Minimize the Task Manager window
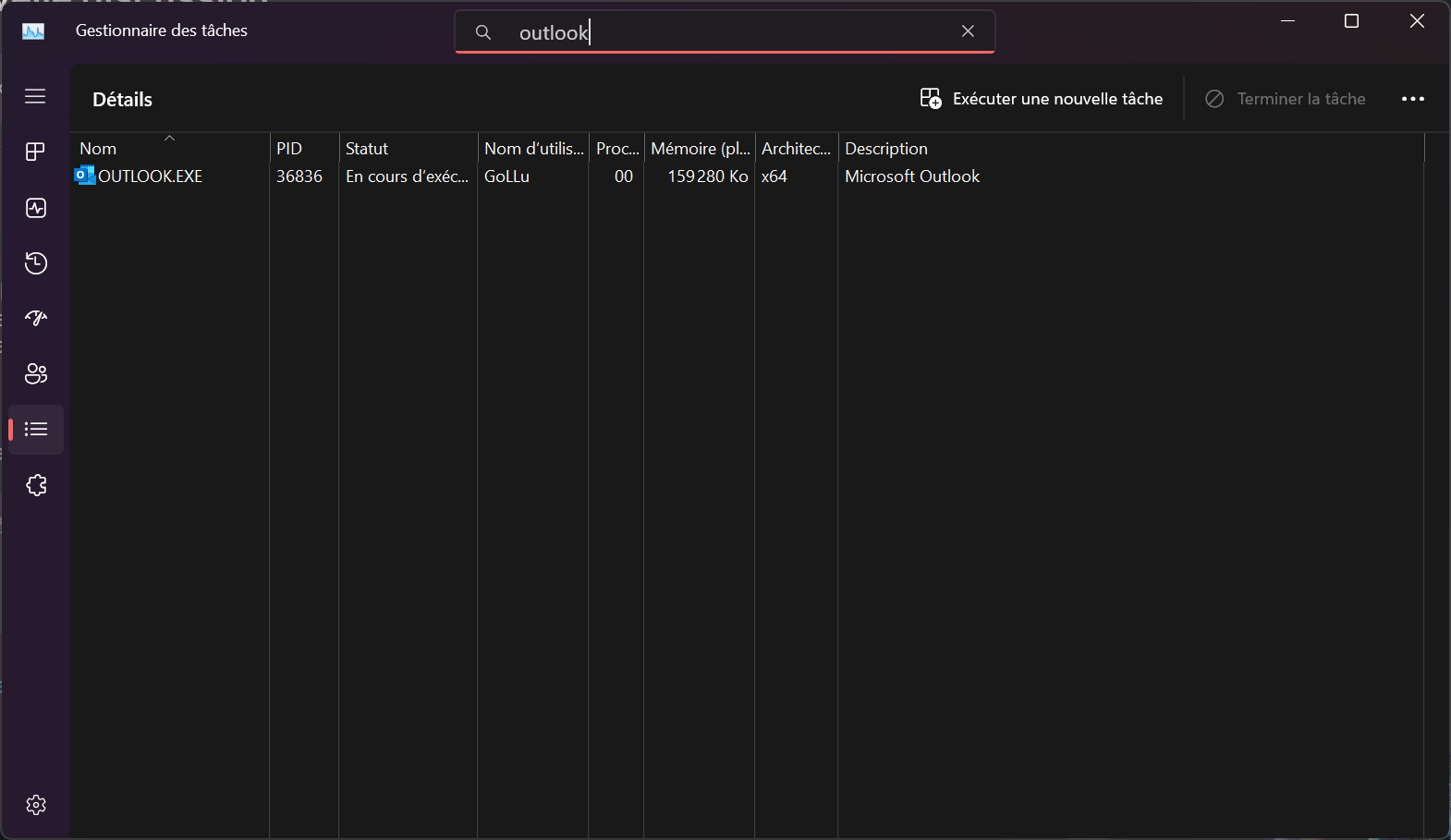Image resolution: width=1451 pixels, height=840 pixels. coord(1287,21)
